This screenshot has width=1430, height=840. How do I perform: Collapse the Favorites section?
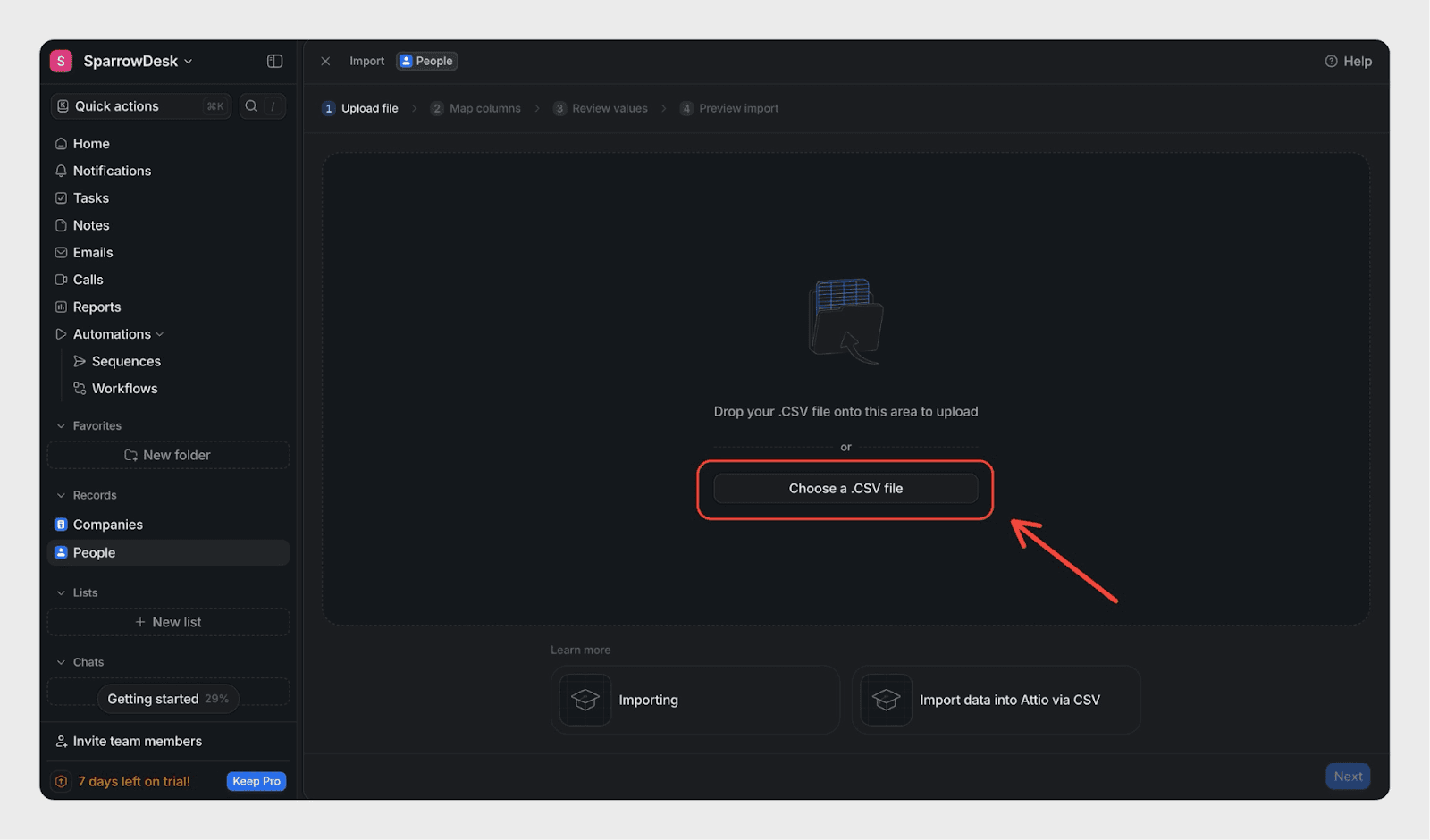(61, 426)
